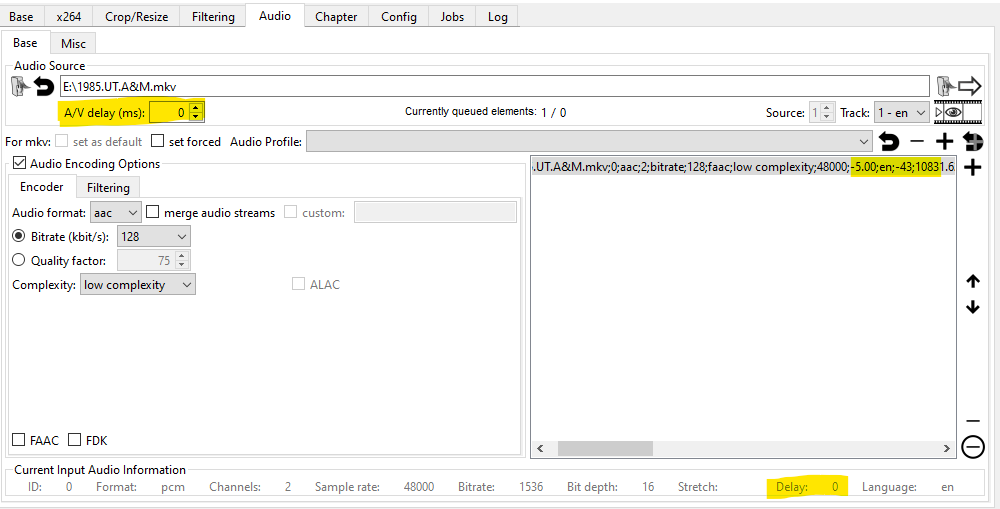The image size is (1000, 509).
Task: Click the minus icon beside the Audio Profile dropdown
Action: click(x=917, y=142)
